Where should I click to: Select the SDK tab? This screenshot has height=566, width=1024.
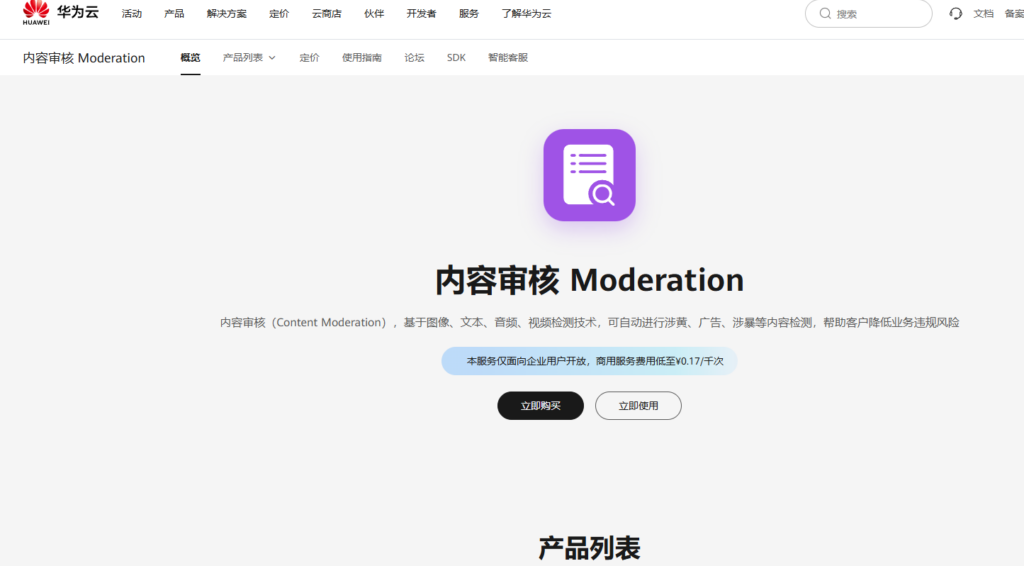456,57
